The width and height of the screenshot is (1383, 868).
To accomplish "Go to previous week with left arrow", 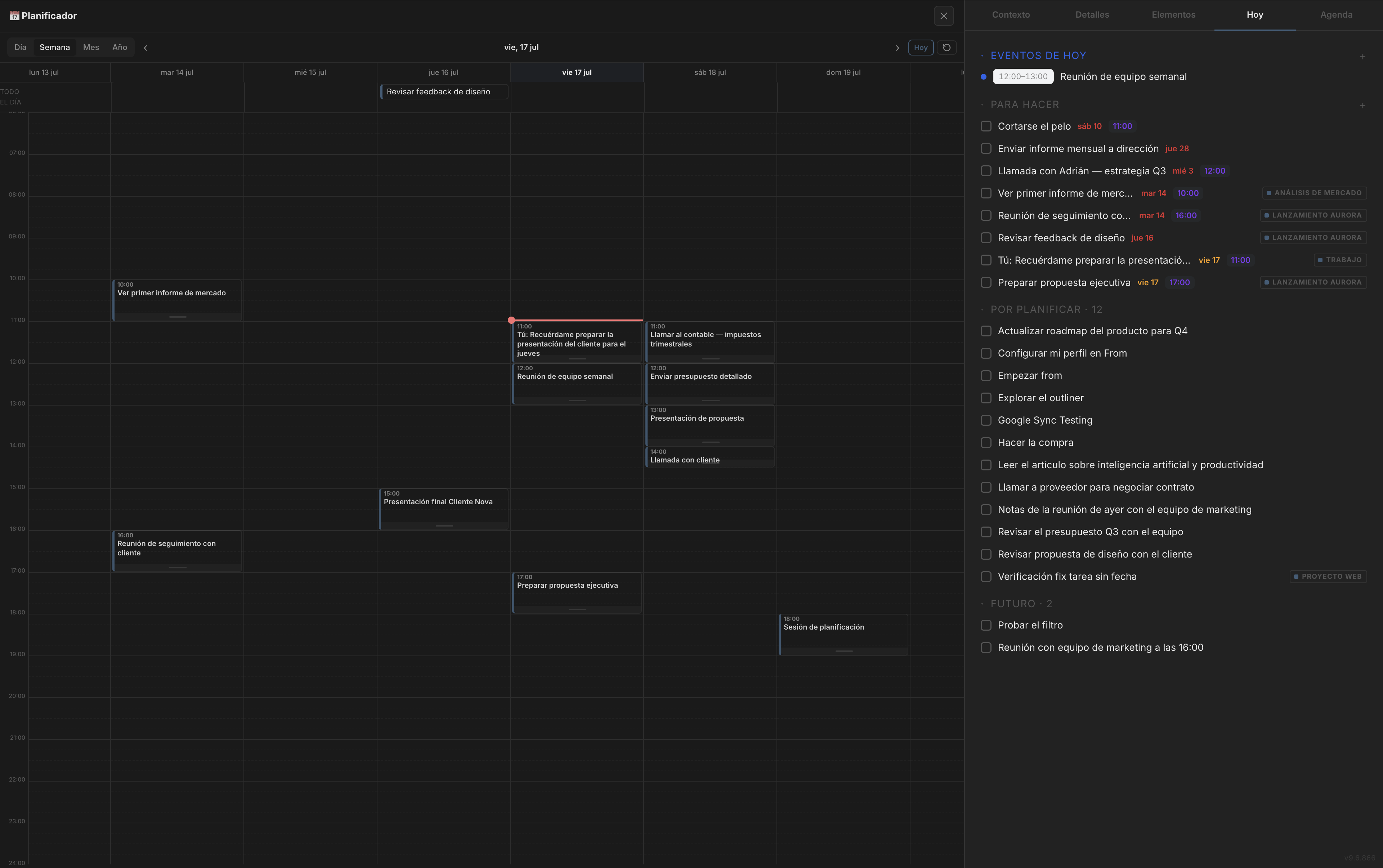I will 145,48.
